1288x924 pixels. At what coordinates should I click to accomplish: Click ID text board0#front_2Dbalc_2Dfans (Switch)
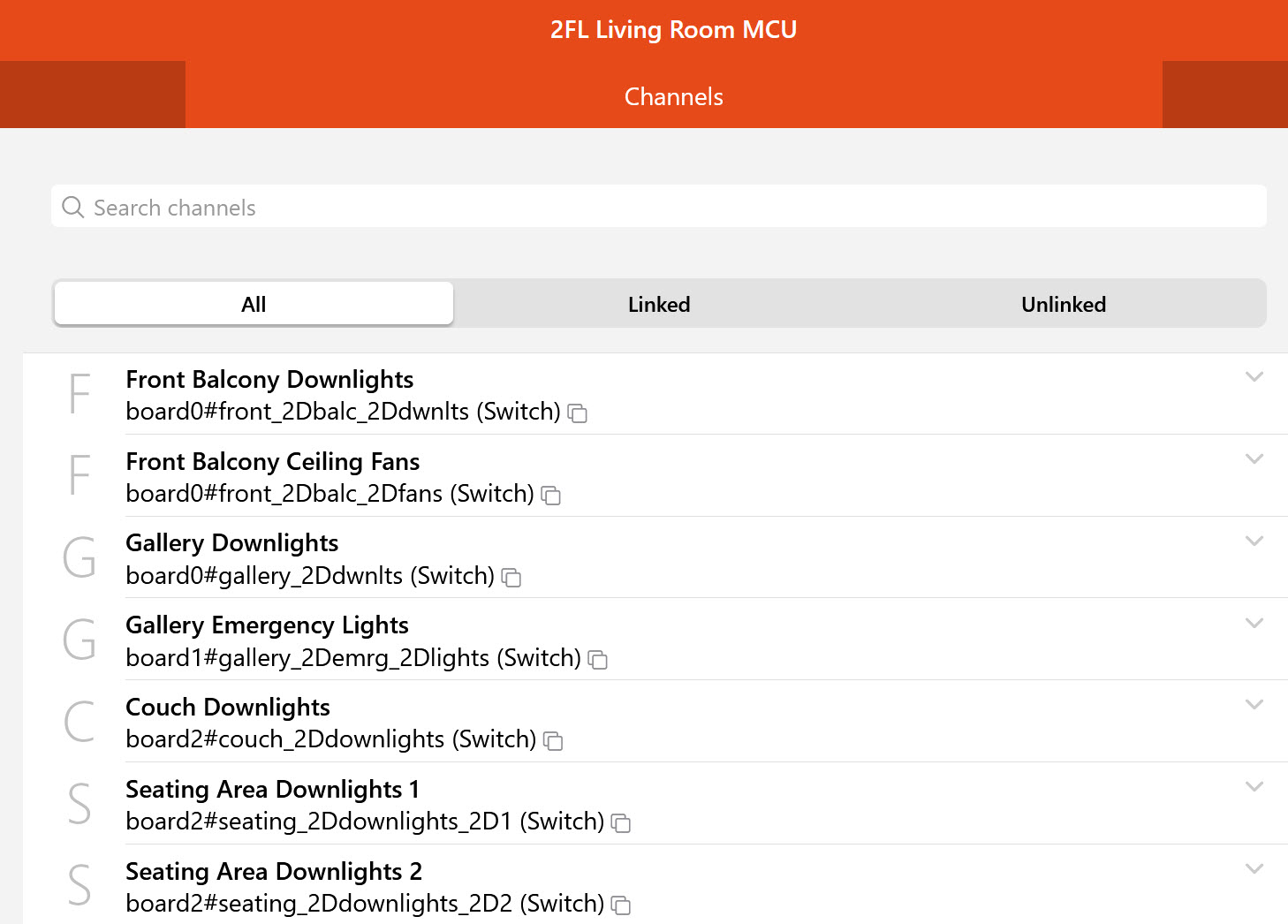point(330,494)
